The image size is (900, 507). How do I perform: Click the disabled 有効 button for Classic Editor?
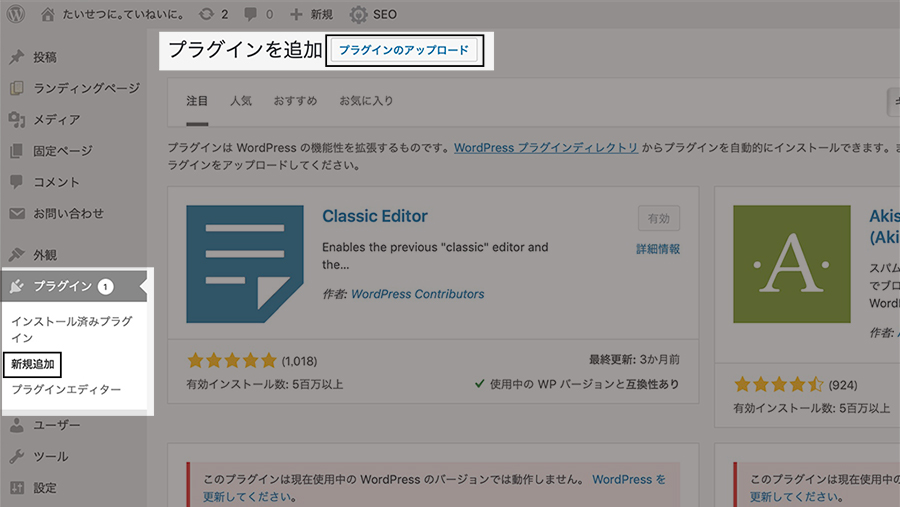(x=659, y=218)
